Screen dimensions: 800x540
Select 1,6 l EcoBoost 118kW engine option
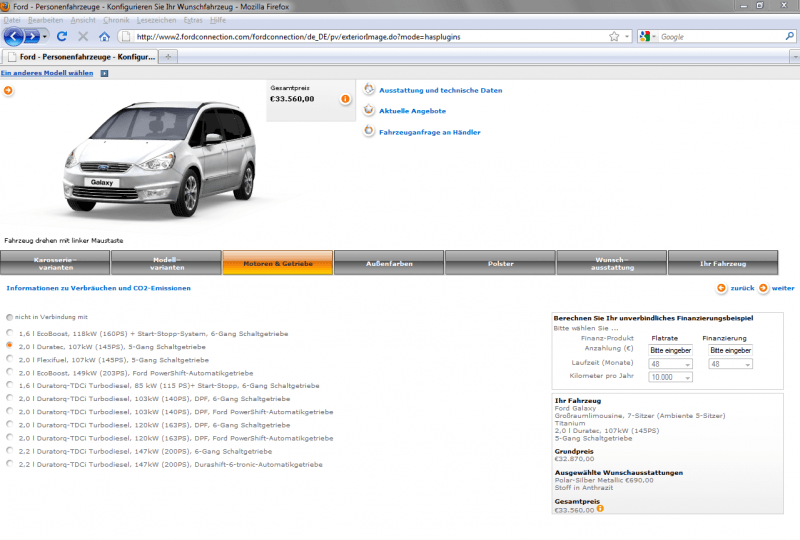click(10, 333)
